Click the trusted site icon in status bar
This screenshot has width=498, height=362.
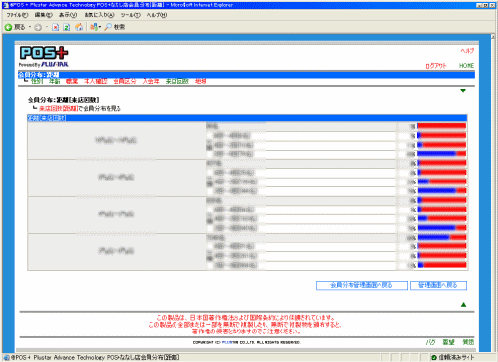434,357
